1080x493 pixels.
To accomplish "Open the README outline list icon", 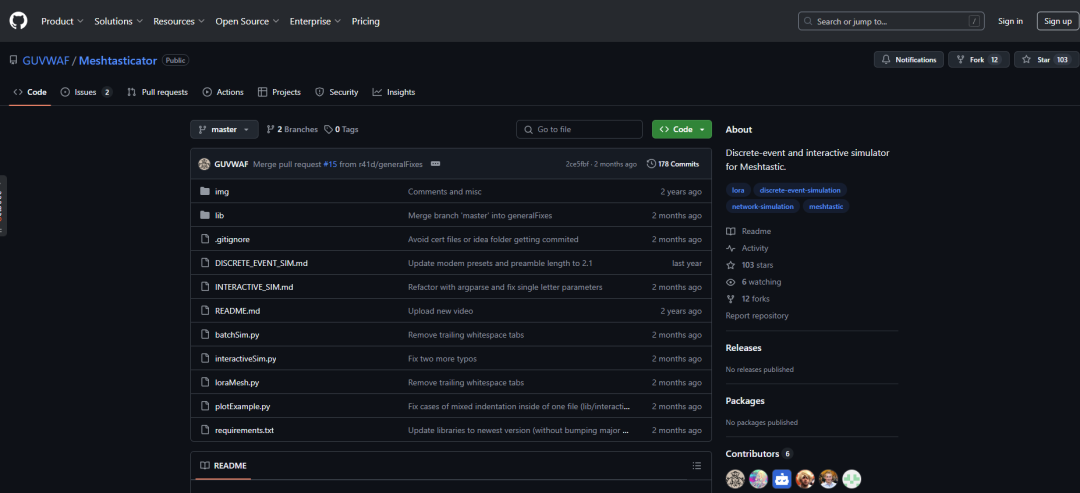I will [696, 465].
